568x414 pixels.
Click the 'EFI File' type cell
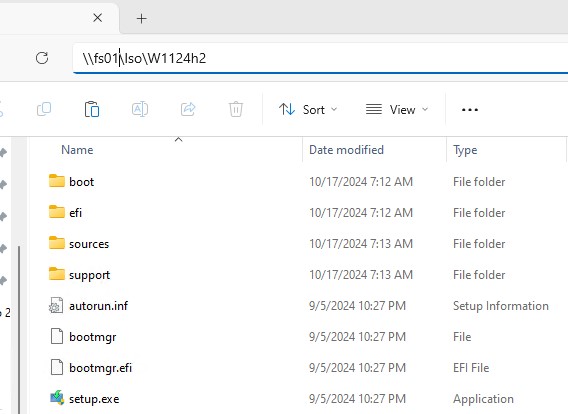click(x=471, y=368)
